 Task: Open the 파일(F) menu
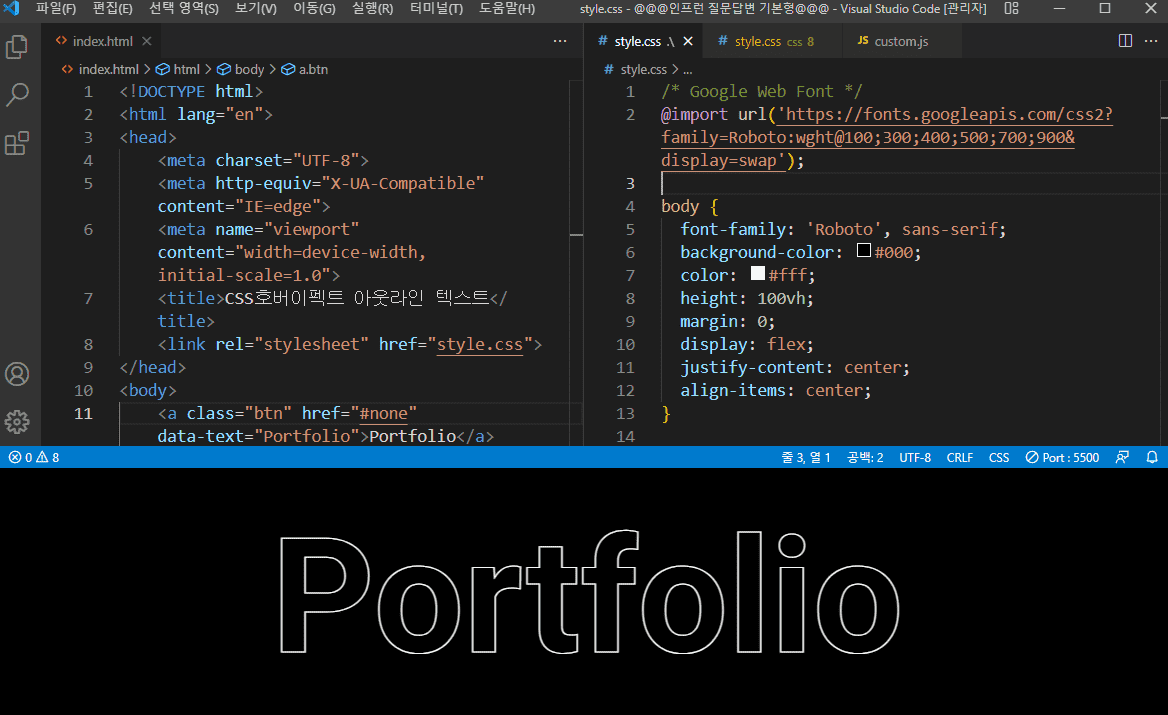point(56,8)
